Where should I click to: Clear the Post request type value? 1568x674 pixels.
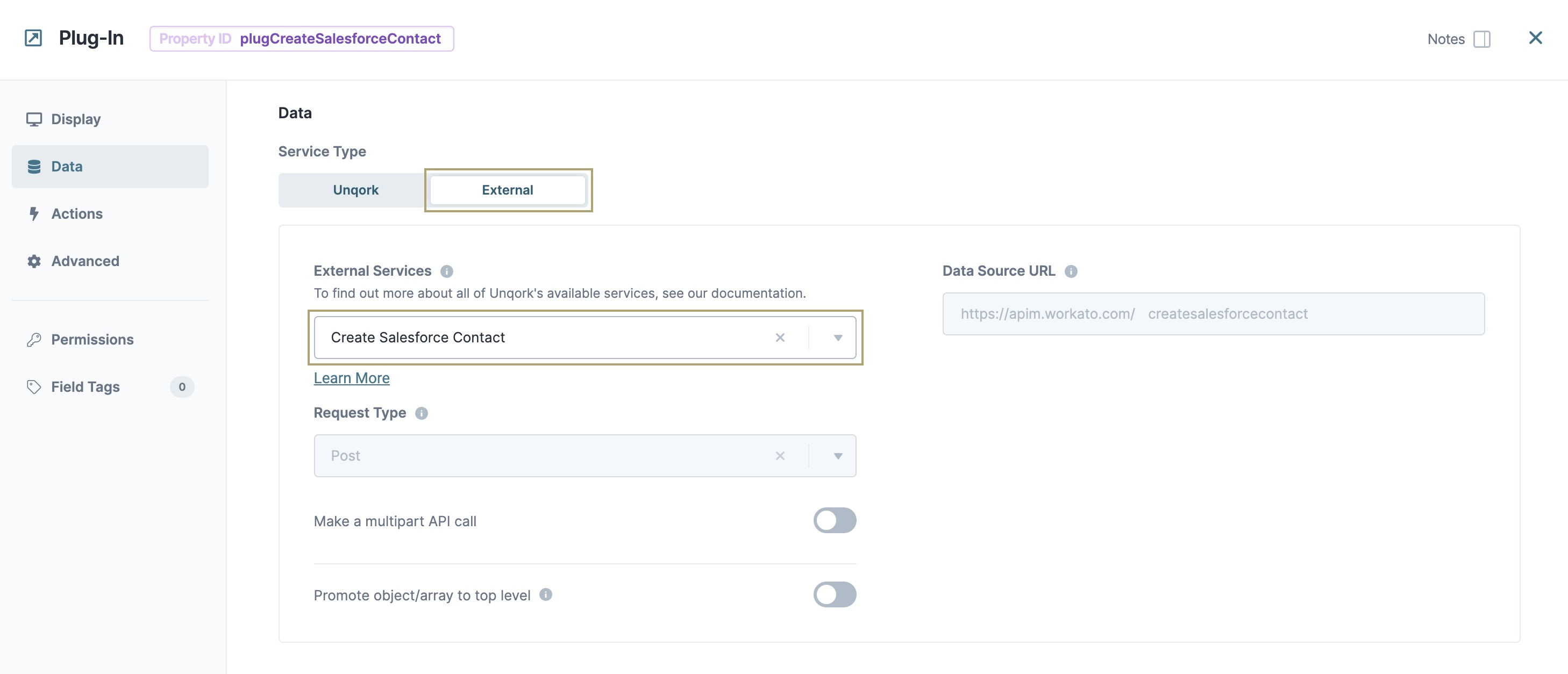780,456
